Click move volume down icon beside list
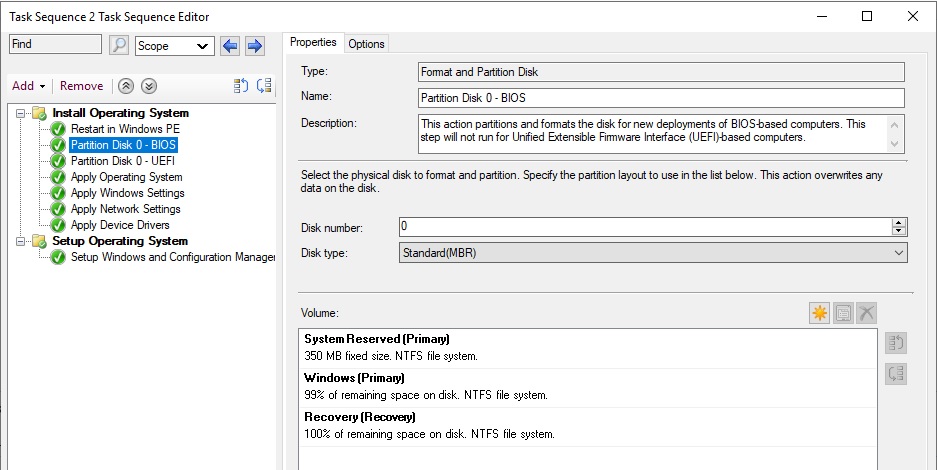Screen dimensions: 937x470 click(x=896, y=374)
